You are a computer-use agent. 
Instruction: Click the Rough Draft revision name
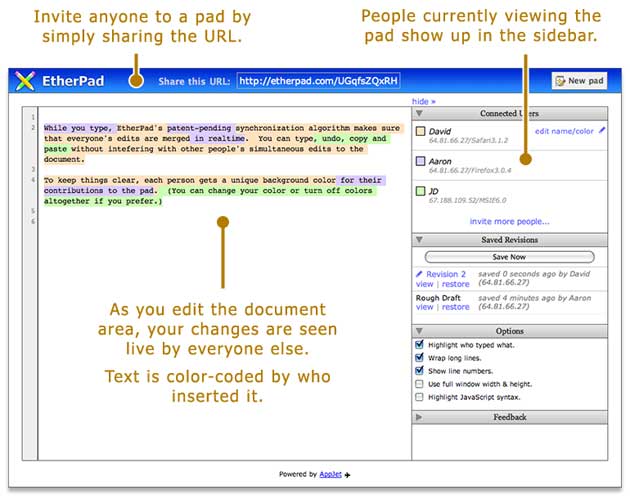tap(438, 298)
